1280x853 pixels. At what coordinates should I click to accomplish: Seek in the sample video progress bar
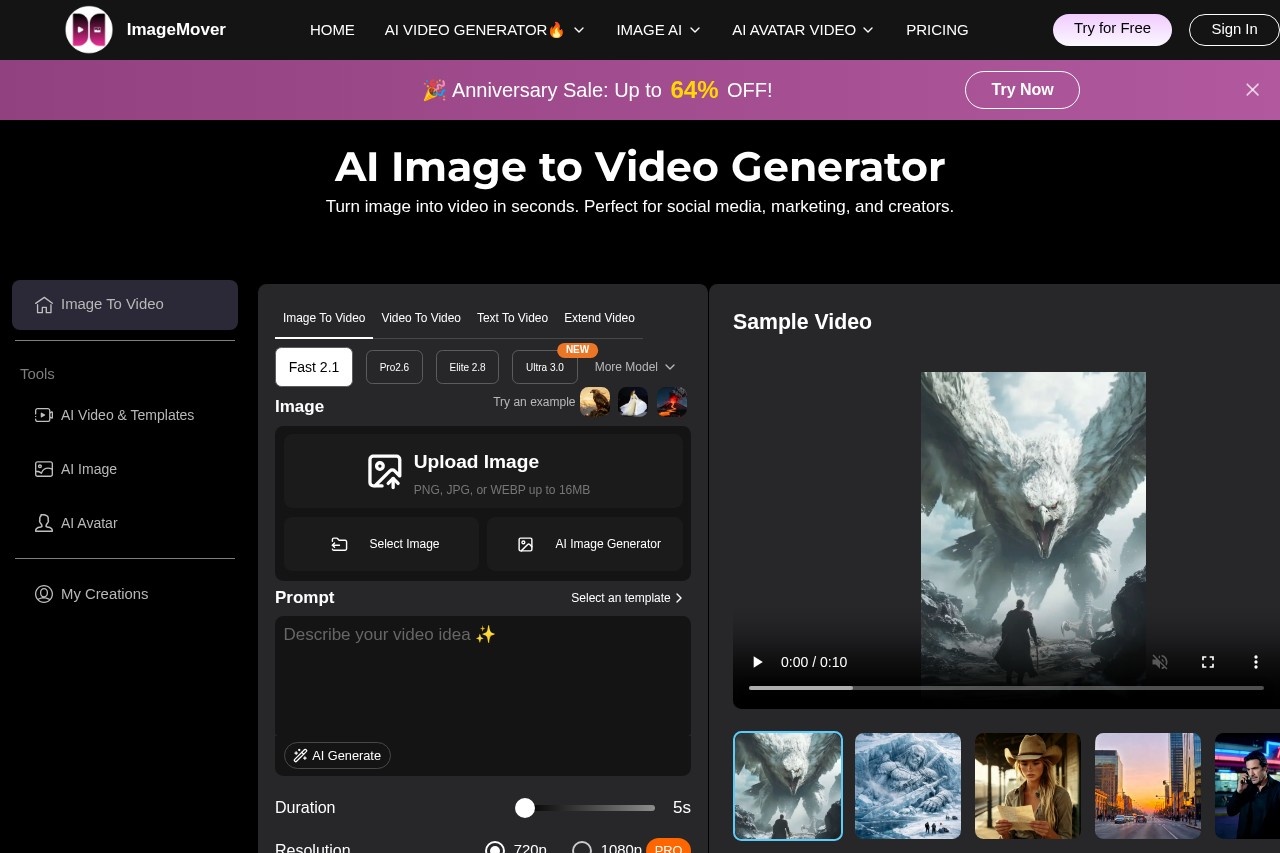click(1006, 688)
